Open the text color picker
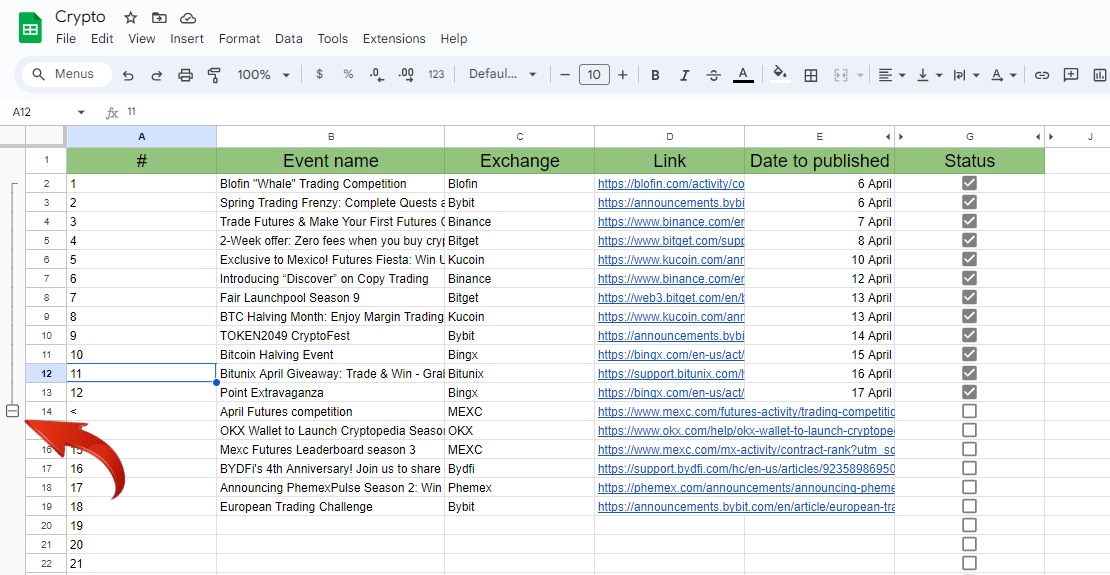Image resolution: width=1110 pixels, height=575 pixels. coord(743,75)
